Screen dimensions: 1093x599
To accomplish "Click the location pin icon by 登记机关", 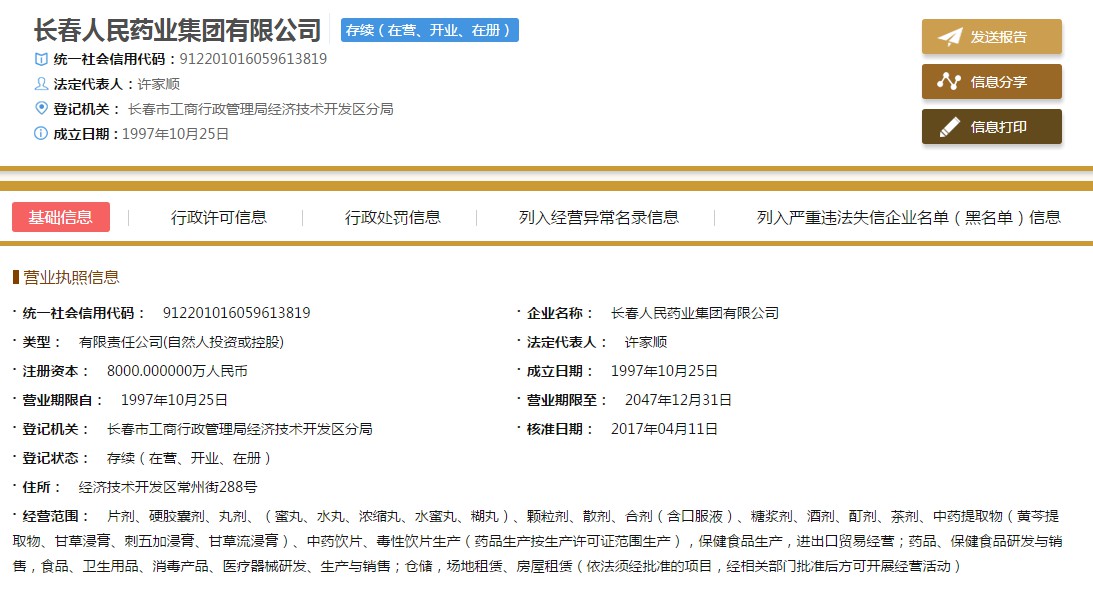I will [41, 108].
